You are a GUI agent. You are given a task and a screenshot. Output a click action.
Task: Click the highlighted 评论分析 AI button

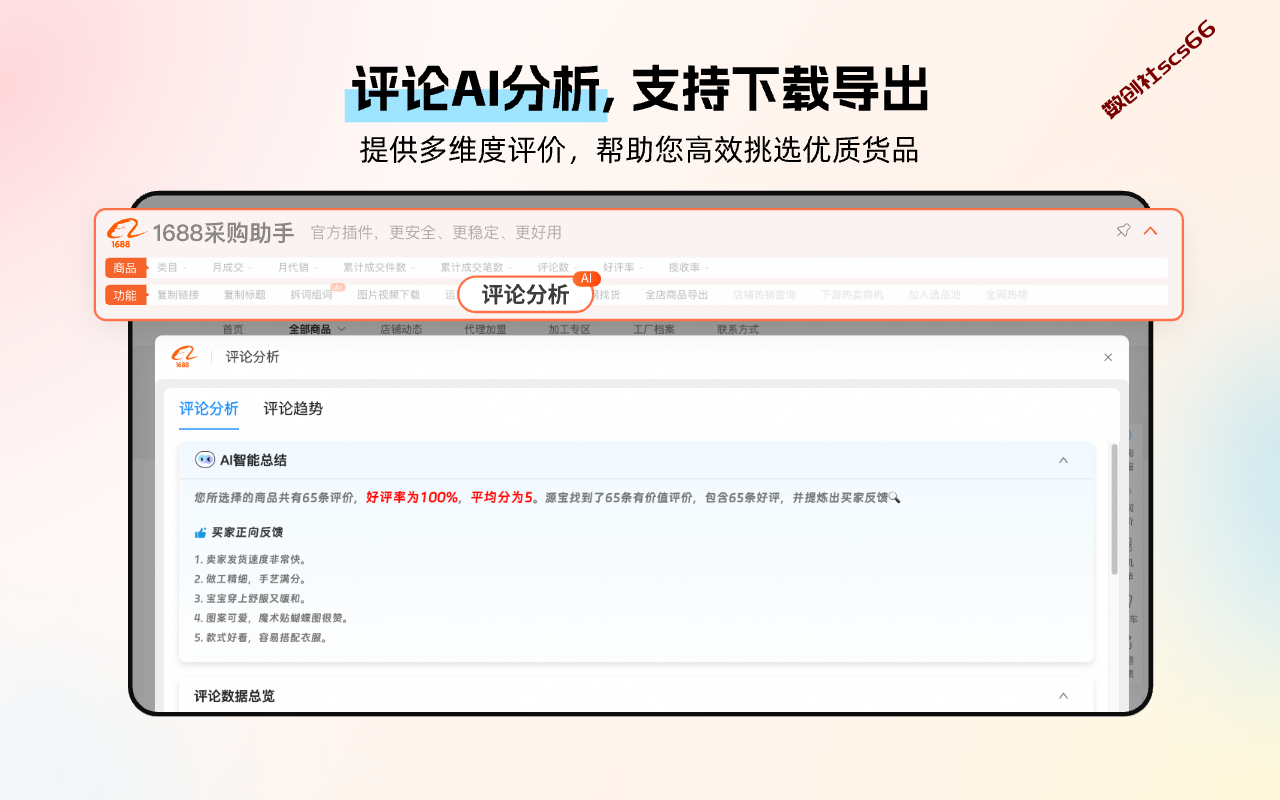[x=526, y=294]
